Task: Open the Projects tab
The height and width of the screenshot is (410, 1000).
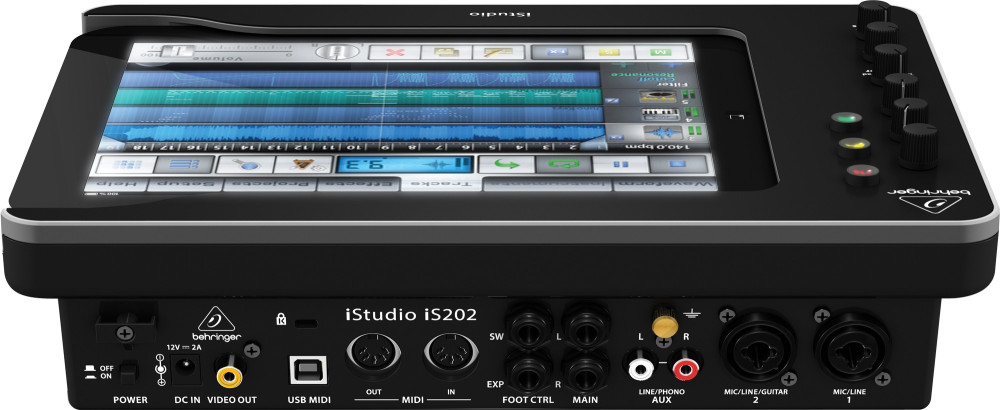Action: [x=272, y=184]
